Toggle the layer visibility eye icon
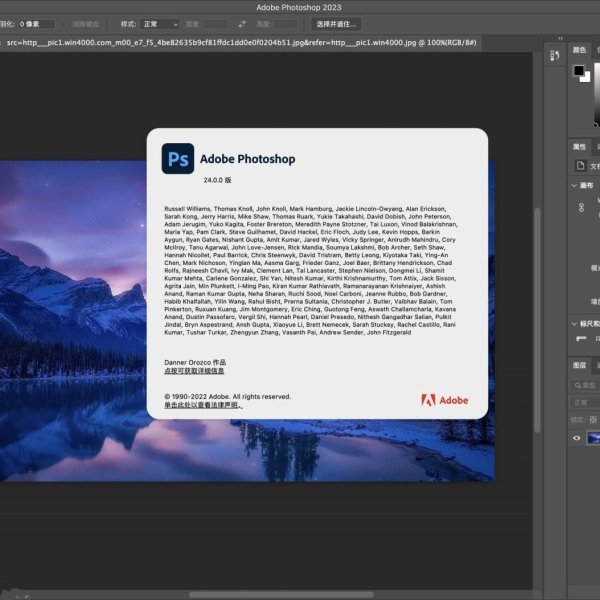Viewport: 600px width, 600px height. tap(577, 438)
